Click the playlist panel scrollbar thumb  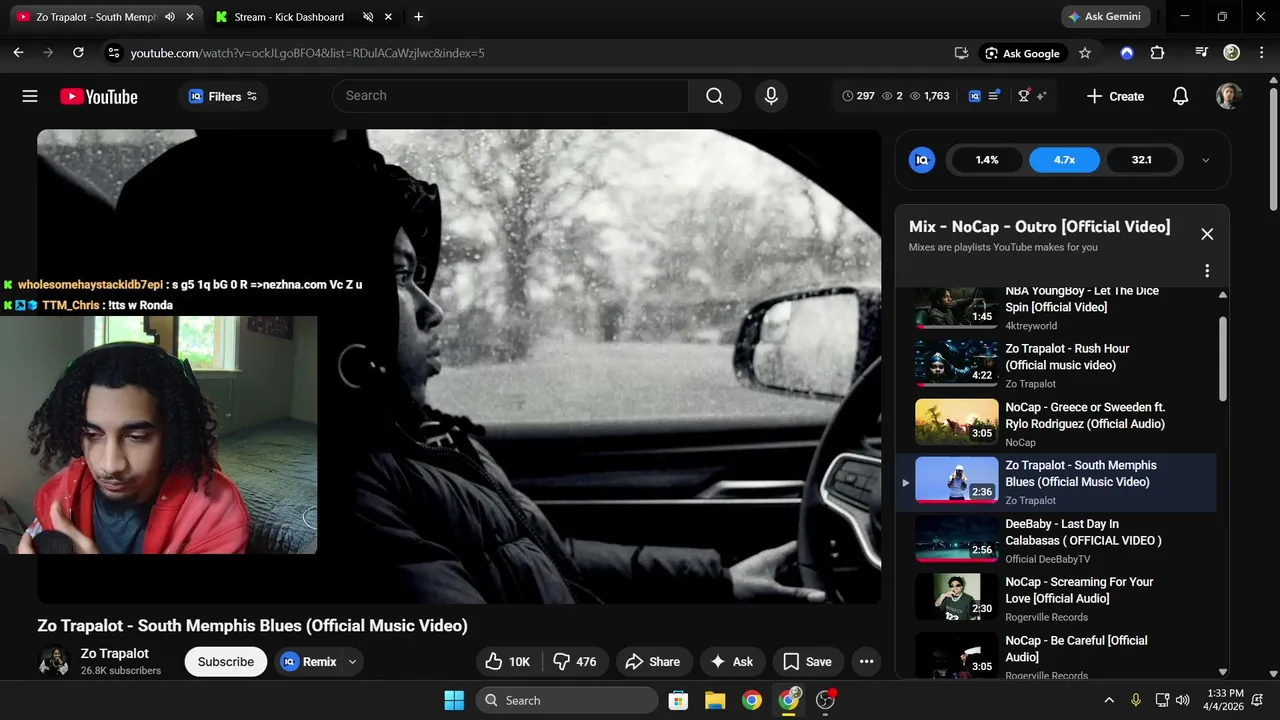(x=1222, y=358)
